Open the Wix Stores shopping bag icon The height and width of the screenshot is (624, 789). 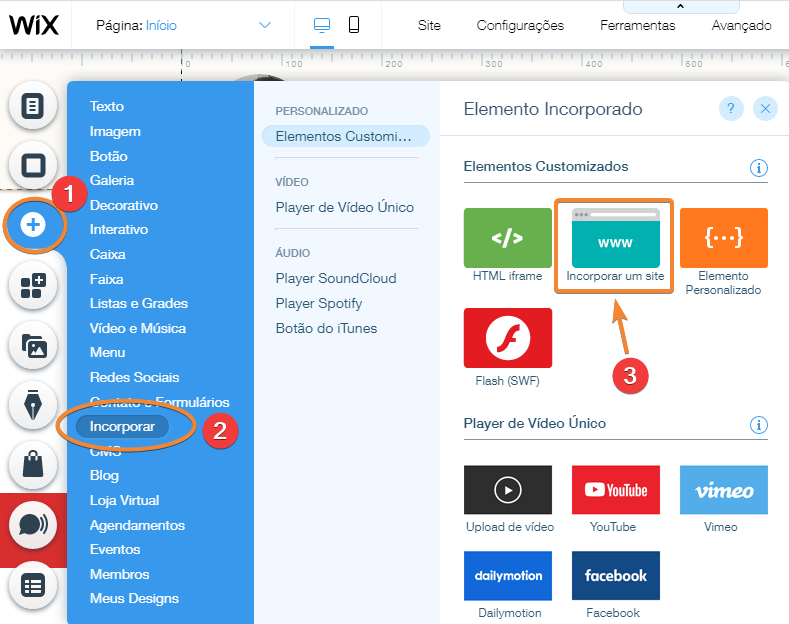33,464
